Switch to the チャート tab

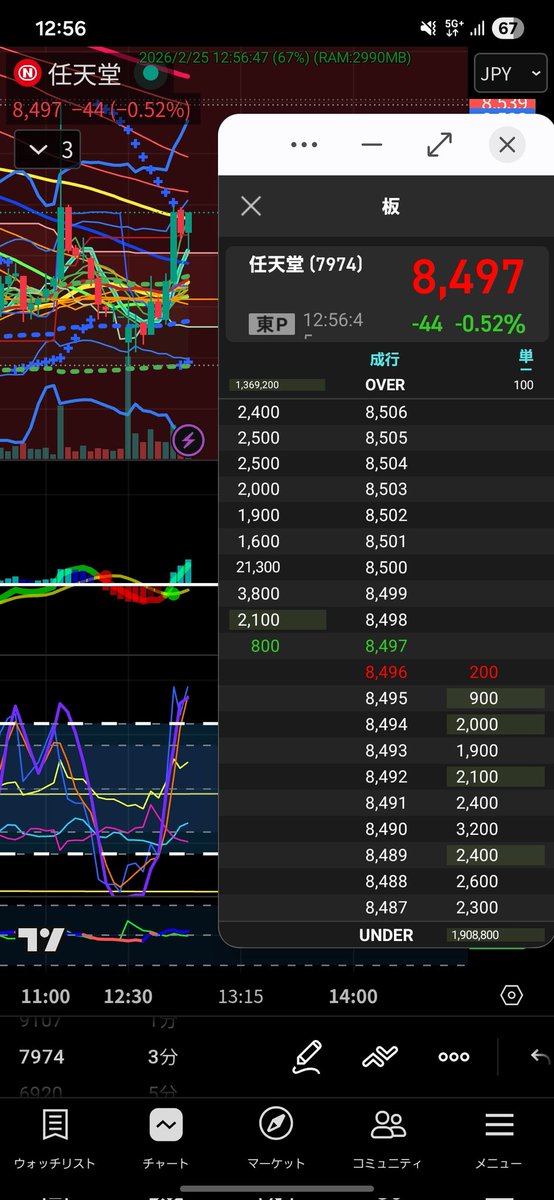[x=166, y=1140]
